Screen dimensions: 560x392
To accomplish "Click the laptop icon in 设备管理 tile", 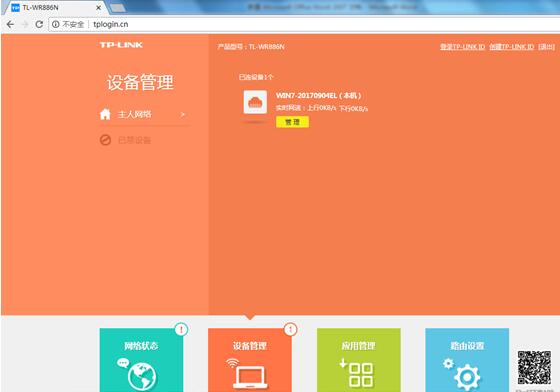I will click(x=250, y=377).
